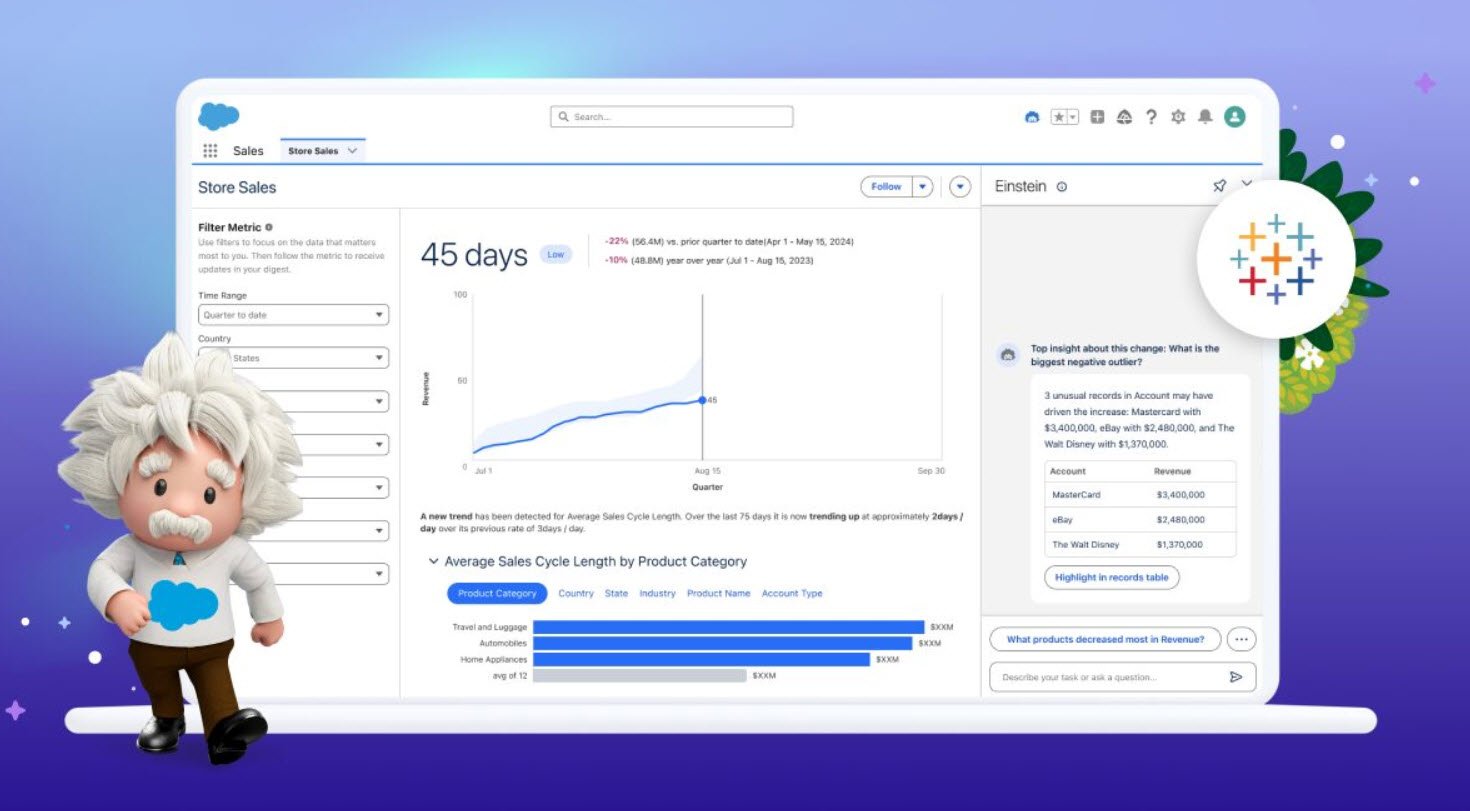Open the Time Range dropdown

point(293,315)
